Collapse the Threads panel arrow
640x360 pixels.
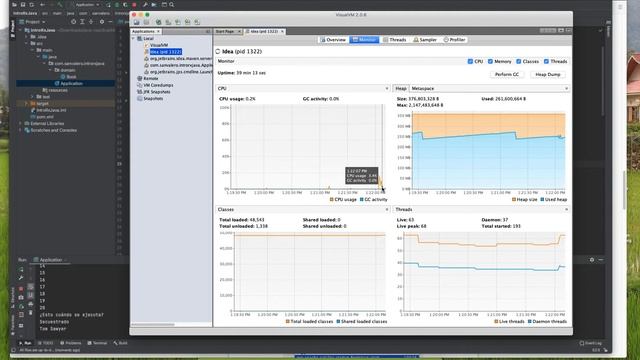(566, 209)
